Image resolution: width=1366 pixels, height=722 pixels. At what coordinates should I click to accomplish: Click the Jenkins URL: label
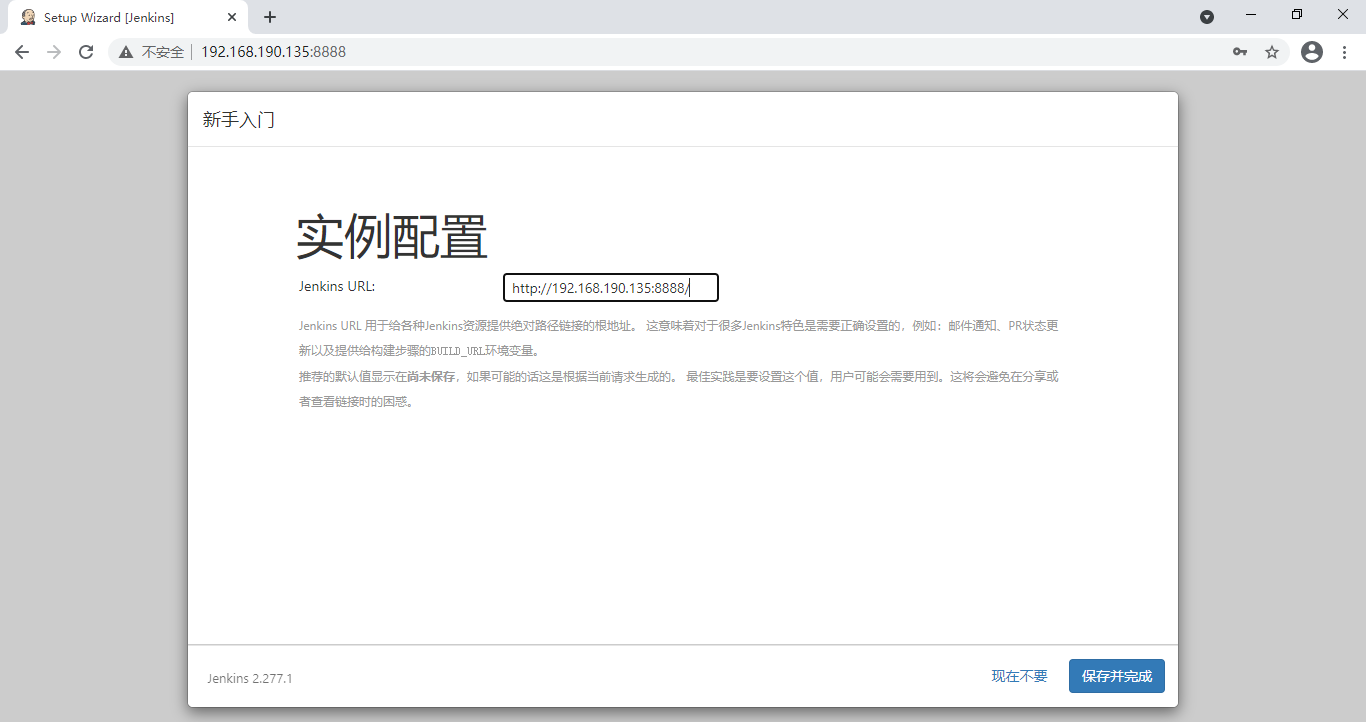[x=337, y=287]
